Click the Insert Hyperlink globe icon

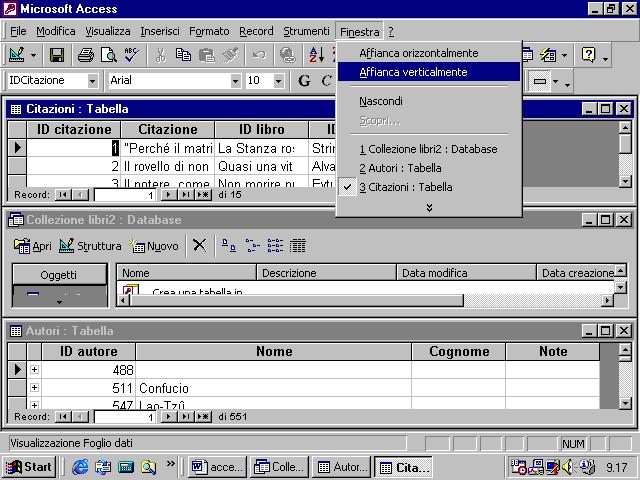point(288,55)
